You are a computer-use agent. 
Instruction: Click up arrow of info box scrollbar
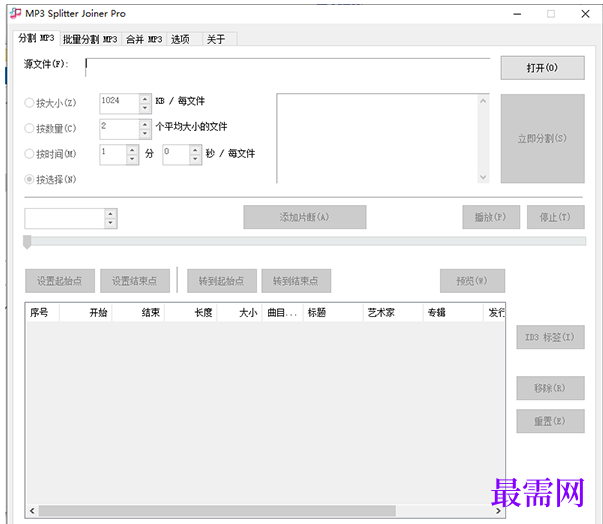point(483,101)
